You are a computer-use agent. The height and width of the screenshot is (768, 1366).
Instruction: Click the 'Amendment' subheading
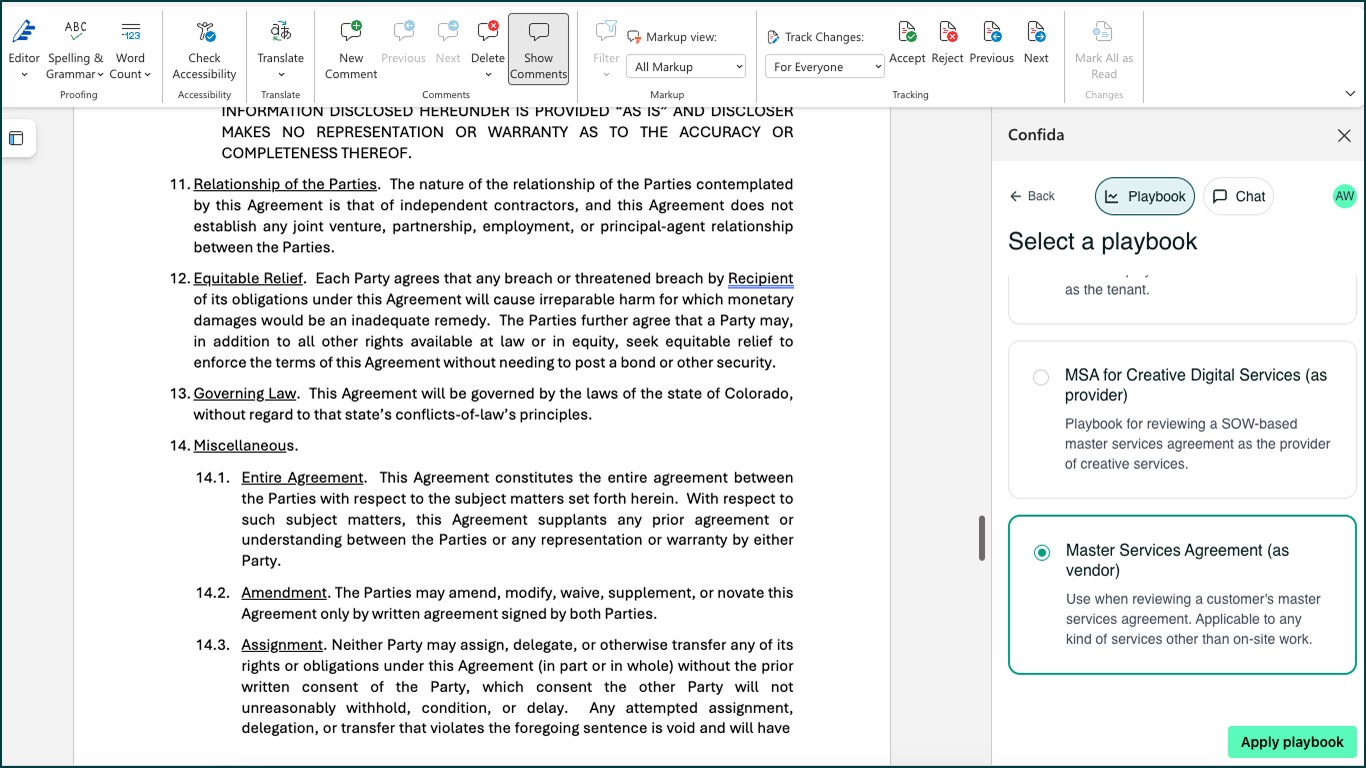[x=284, y=592]
